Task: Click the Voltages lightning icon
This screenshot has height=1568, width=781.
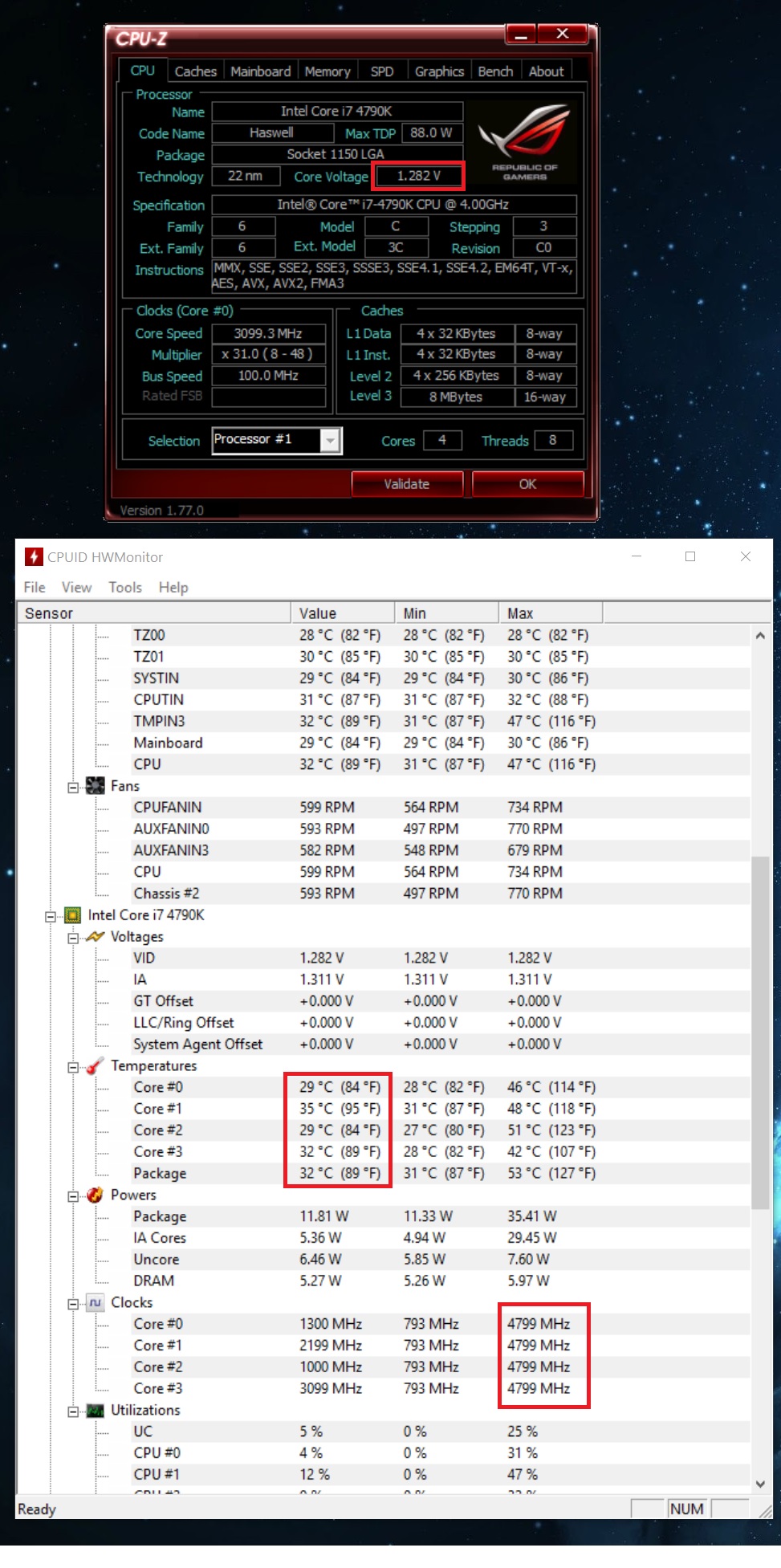Action: pyautogui.click(x=95, y=936)
